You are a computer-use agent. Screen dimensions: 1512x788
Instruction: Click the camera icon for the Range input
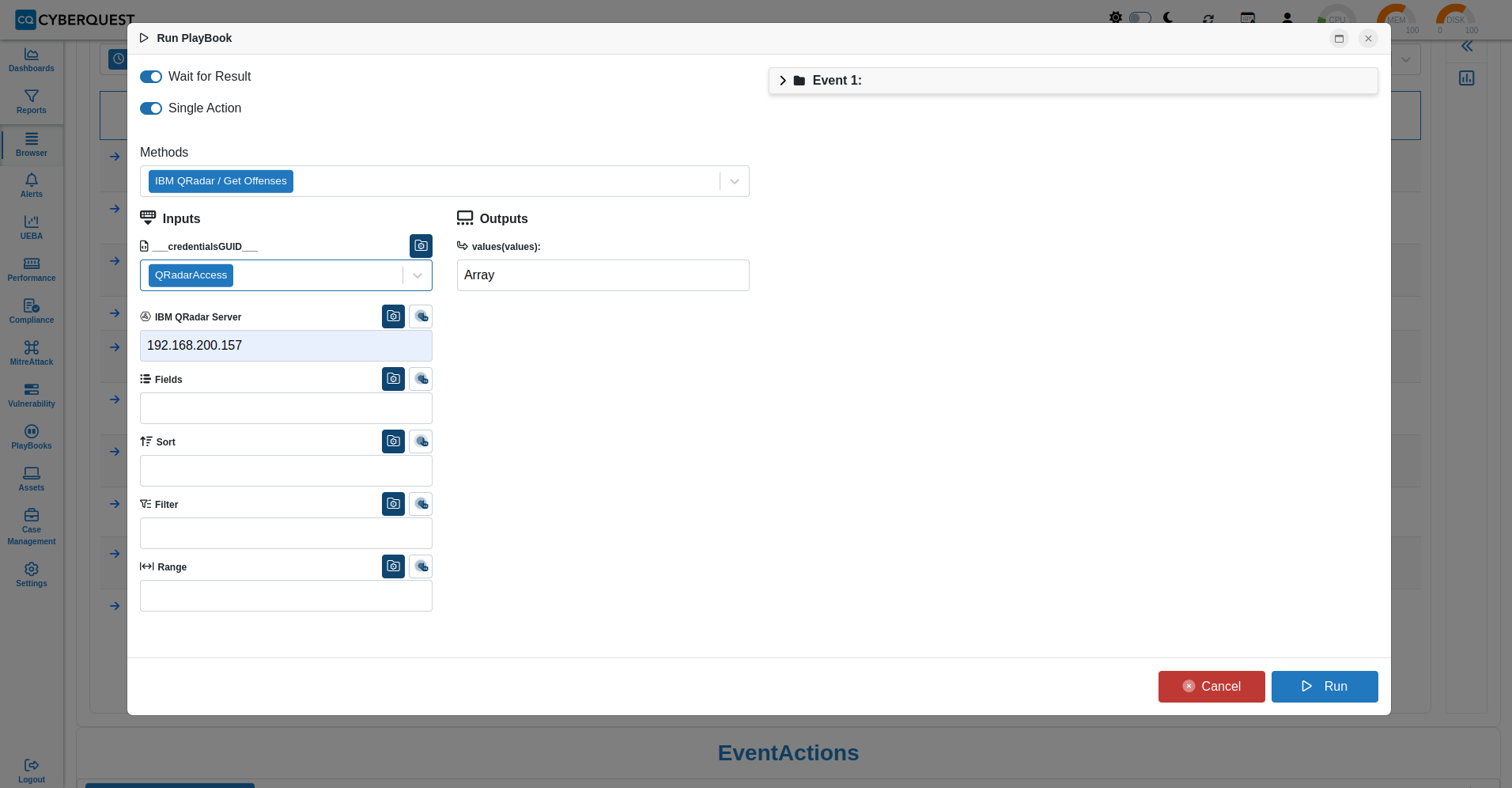393,566
